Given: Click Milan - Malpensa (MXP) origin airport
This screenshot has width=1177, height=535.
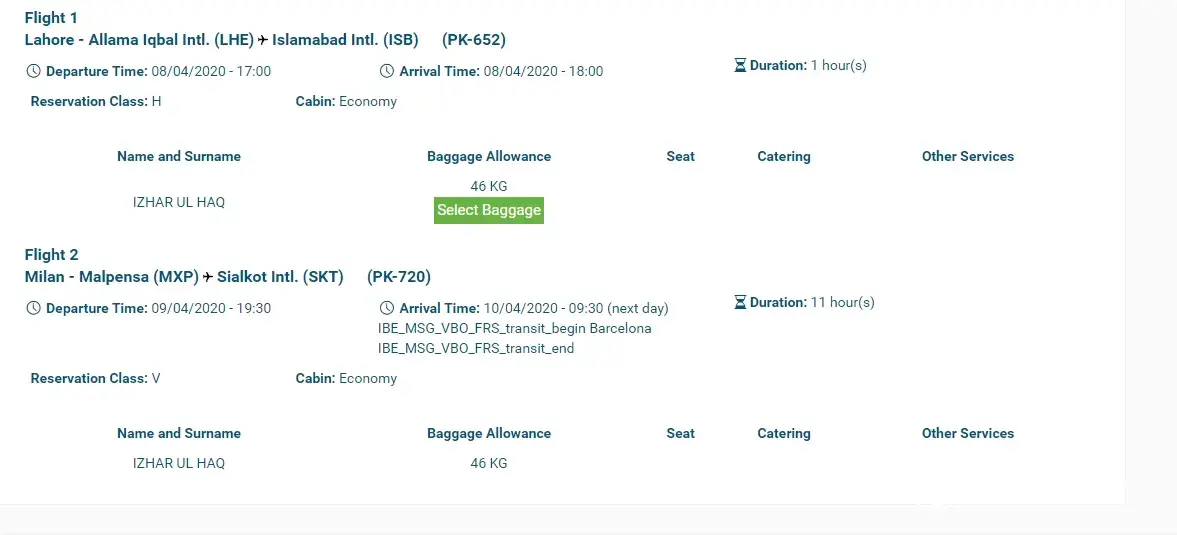Looking at the screenshot, I should pyautogui.click(x=112, y=277).
